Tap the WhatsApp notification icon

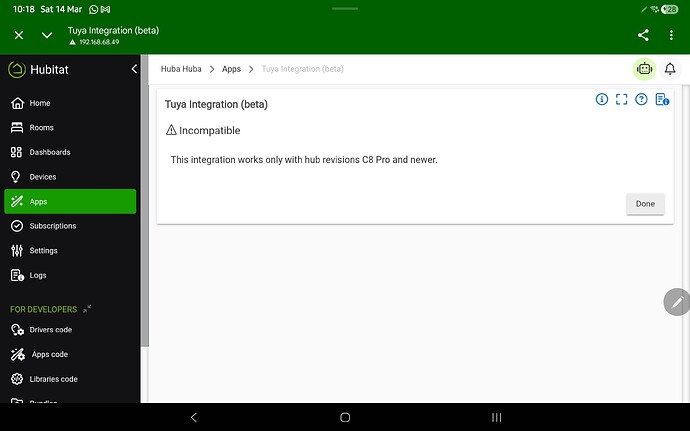93,9
